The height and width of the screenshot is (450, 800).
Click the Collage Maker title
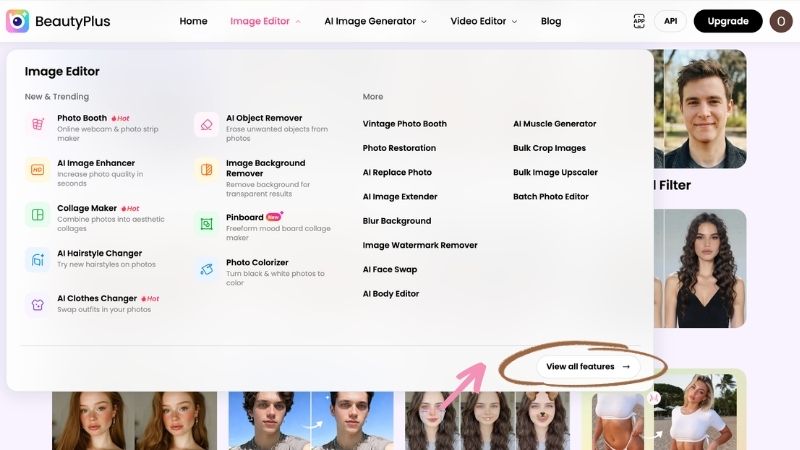point(87,208)
